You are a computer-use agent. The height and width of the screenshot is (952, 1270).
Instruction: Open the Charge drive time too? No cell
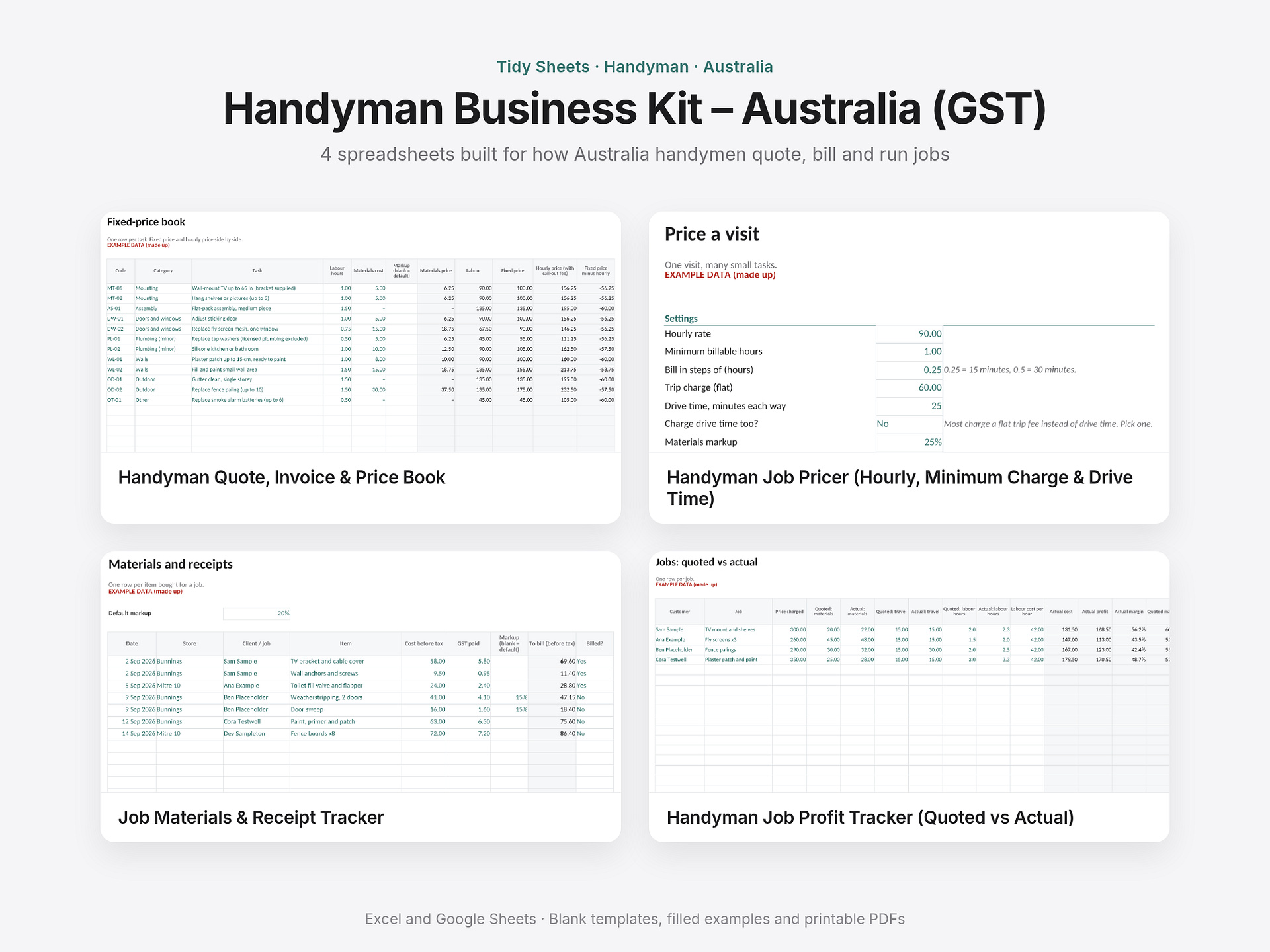(x=910, y=424)
